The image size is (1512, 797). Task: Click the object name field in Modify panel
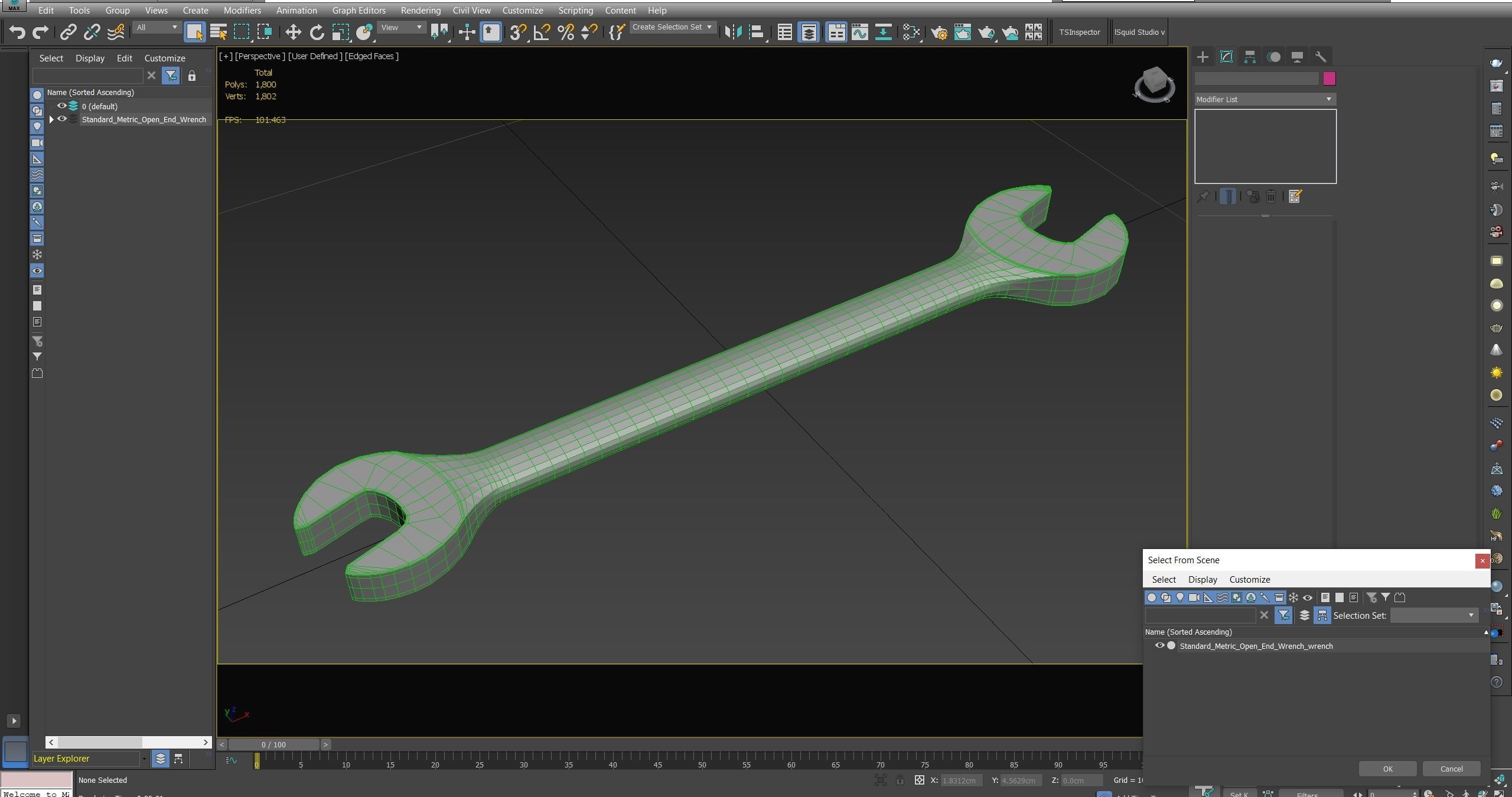point(1257,79)
